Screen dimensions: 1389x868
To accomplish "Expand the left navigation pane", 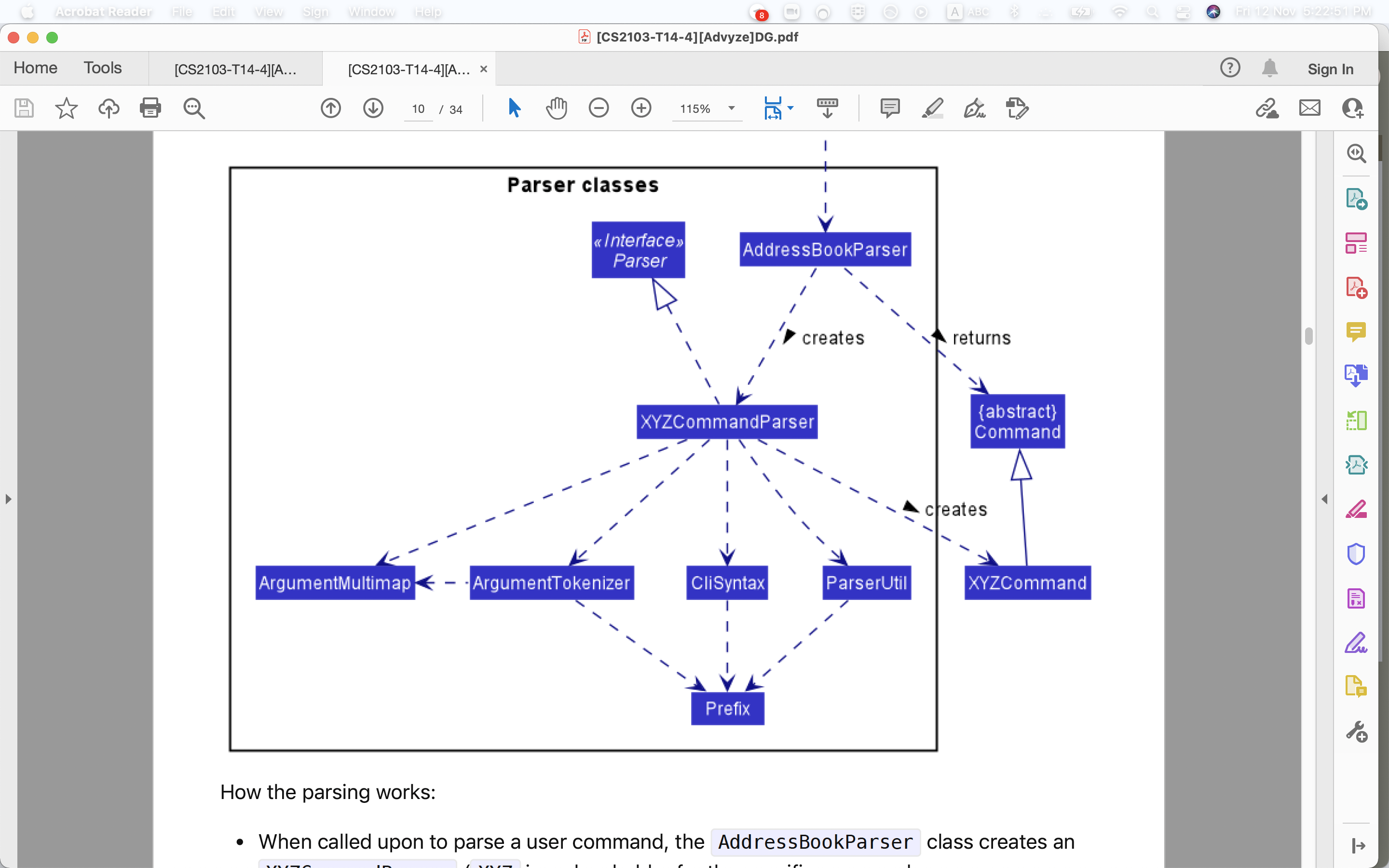I will pyautogui.click(x=8, y=499).
